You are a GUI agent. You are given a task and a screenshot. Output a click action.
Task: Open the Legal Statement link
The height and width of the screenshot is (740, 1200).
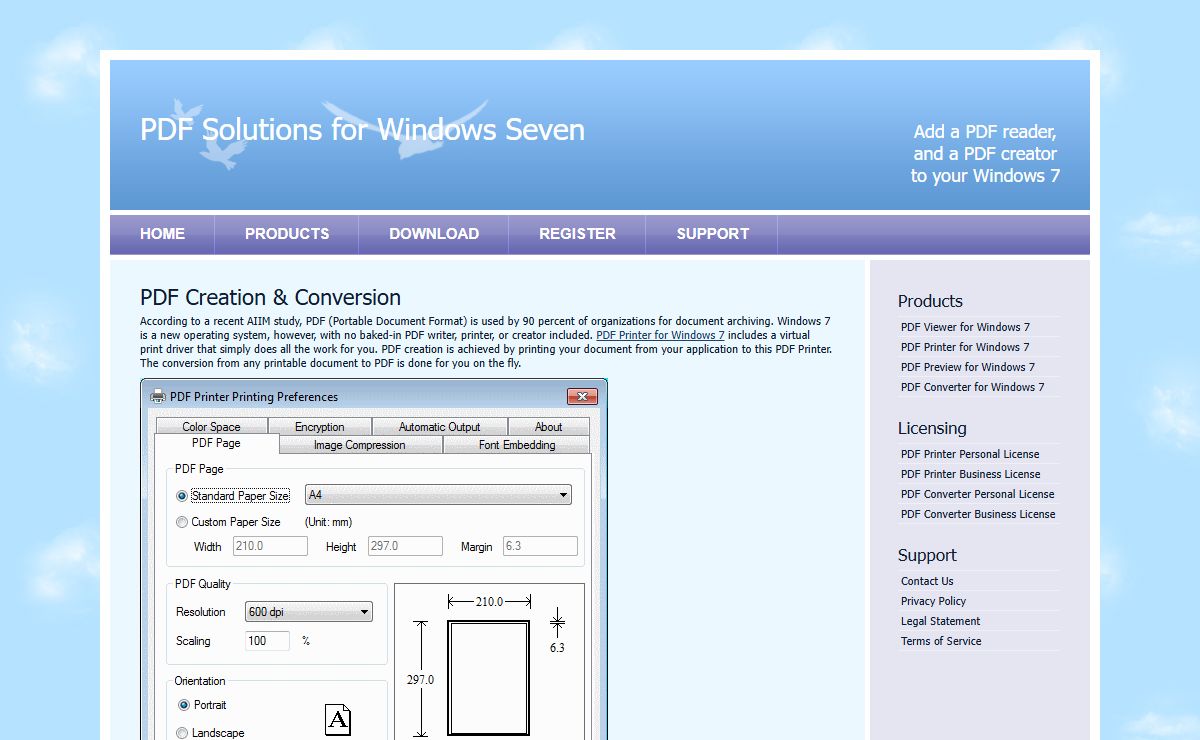(940, 621)
